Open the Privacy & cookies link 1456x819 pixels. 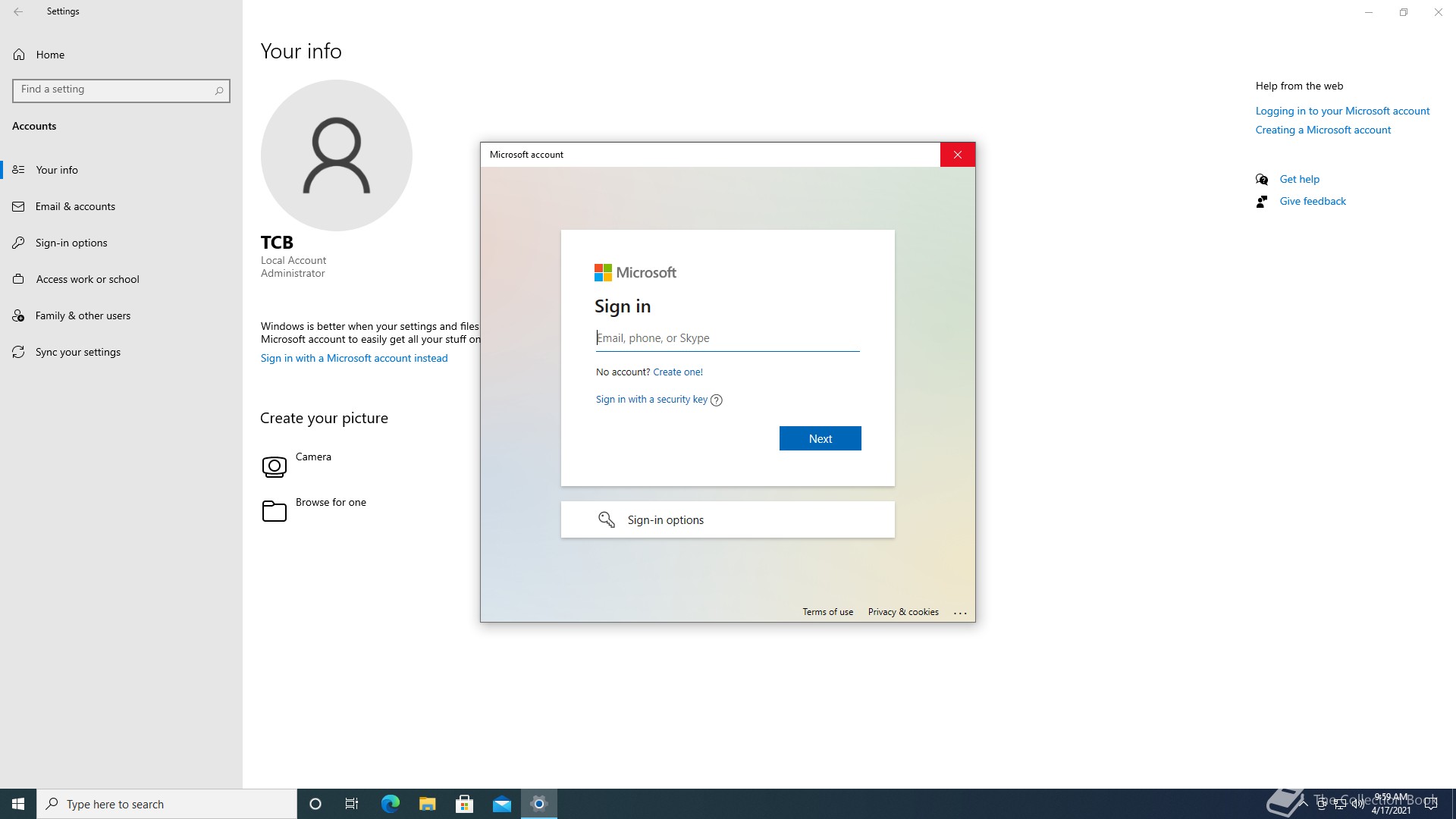coord(902,612)
